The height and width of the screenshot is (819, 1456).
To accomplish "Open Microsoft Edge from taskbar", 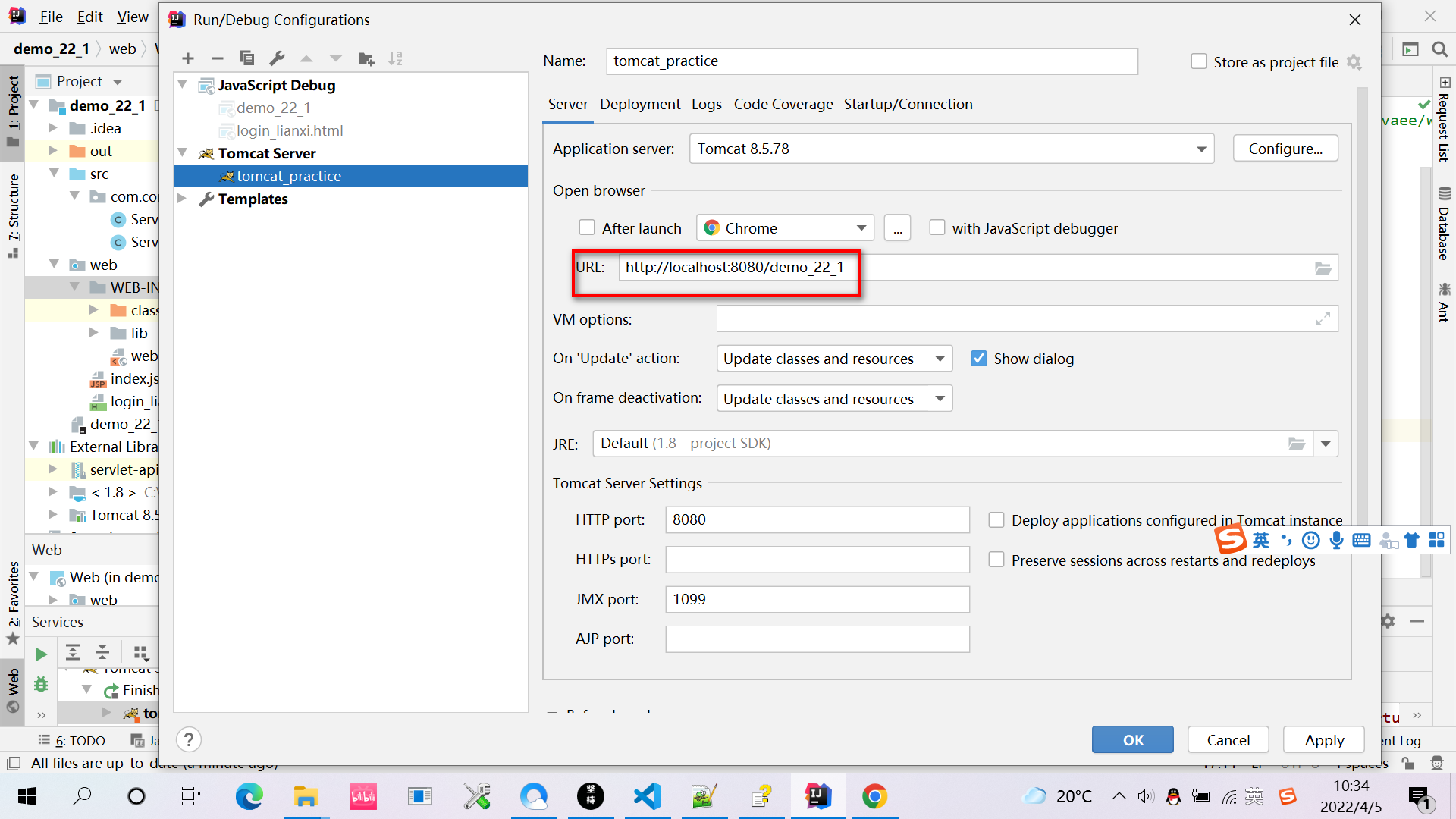I will click(249, 796).
